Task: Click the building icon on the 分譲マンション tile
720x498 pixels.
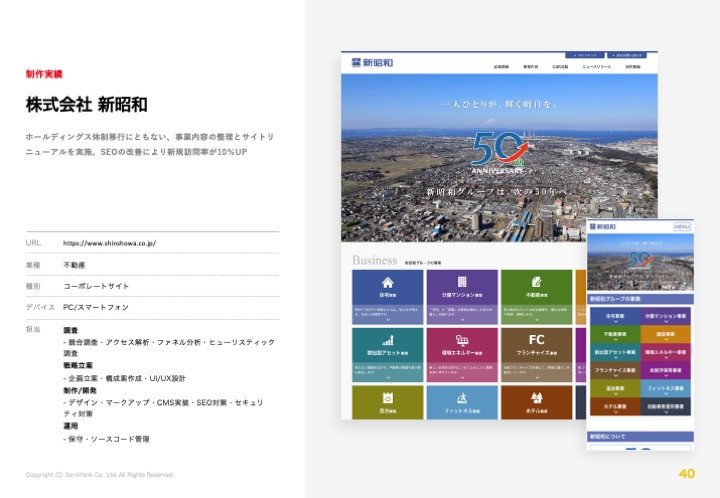Action: click(462, 282)
